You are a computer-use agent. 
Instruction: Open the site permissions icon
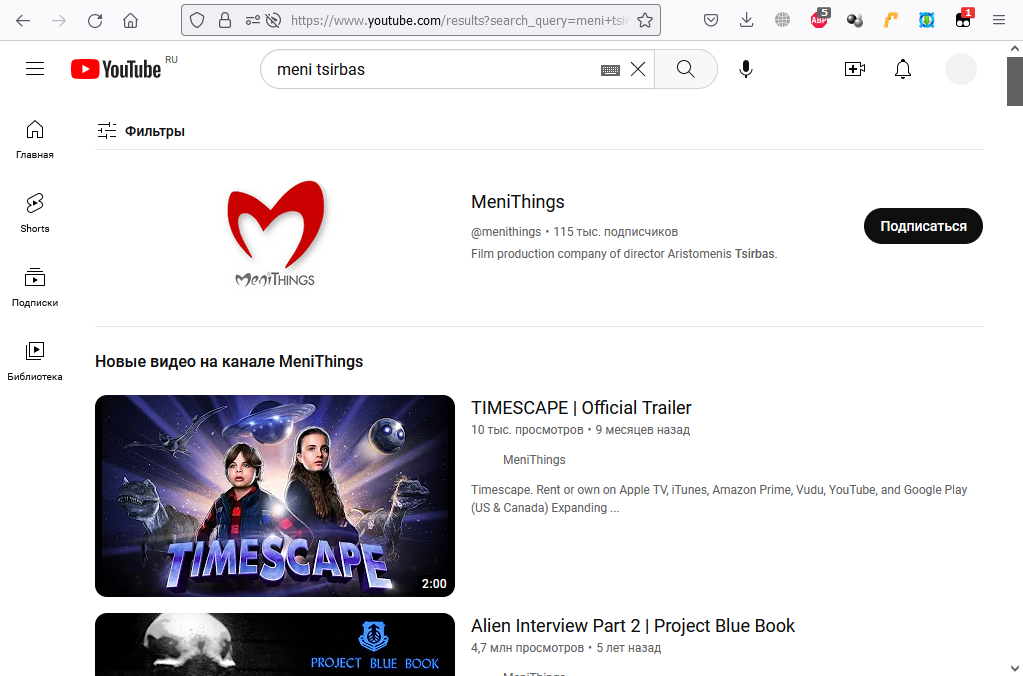pos(252,21)
